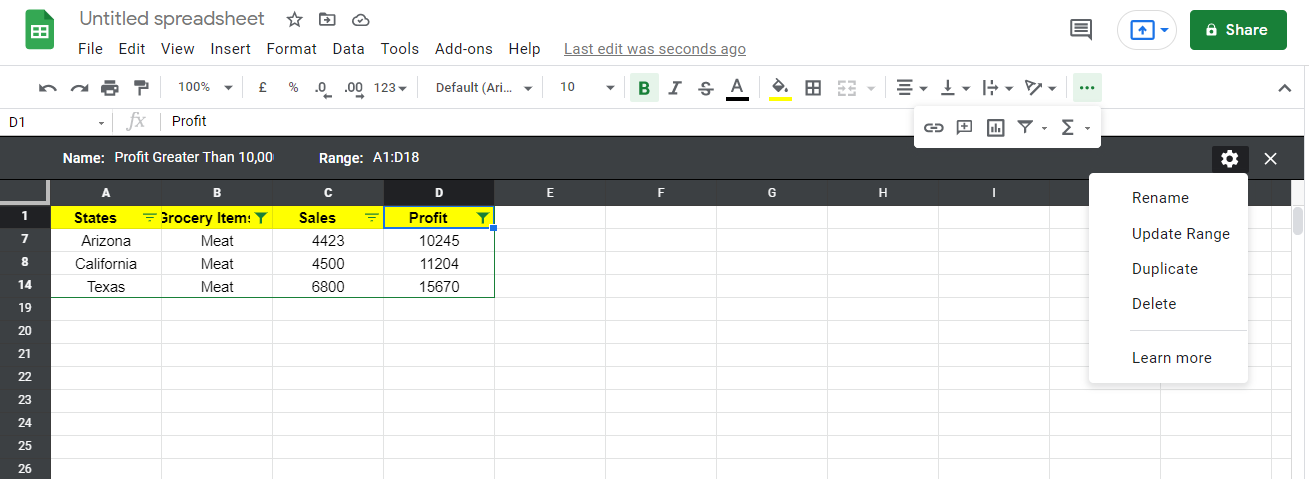Select Duplicate from the options menu
Image resolution: width=1309 pixels, height=479 pixels.
(x=1164, y=269)
